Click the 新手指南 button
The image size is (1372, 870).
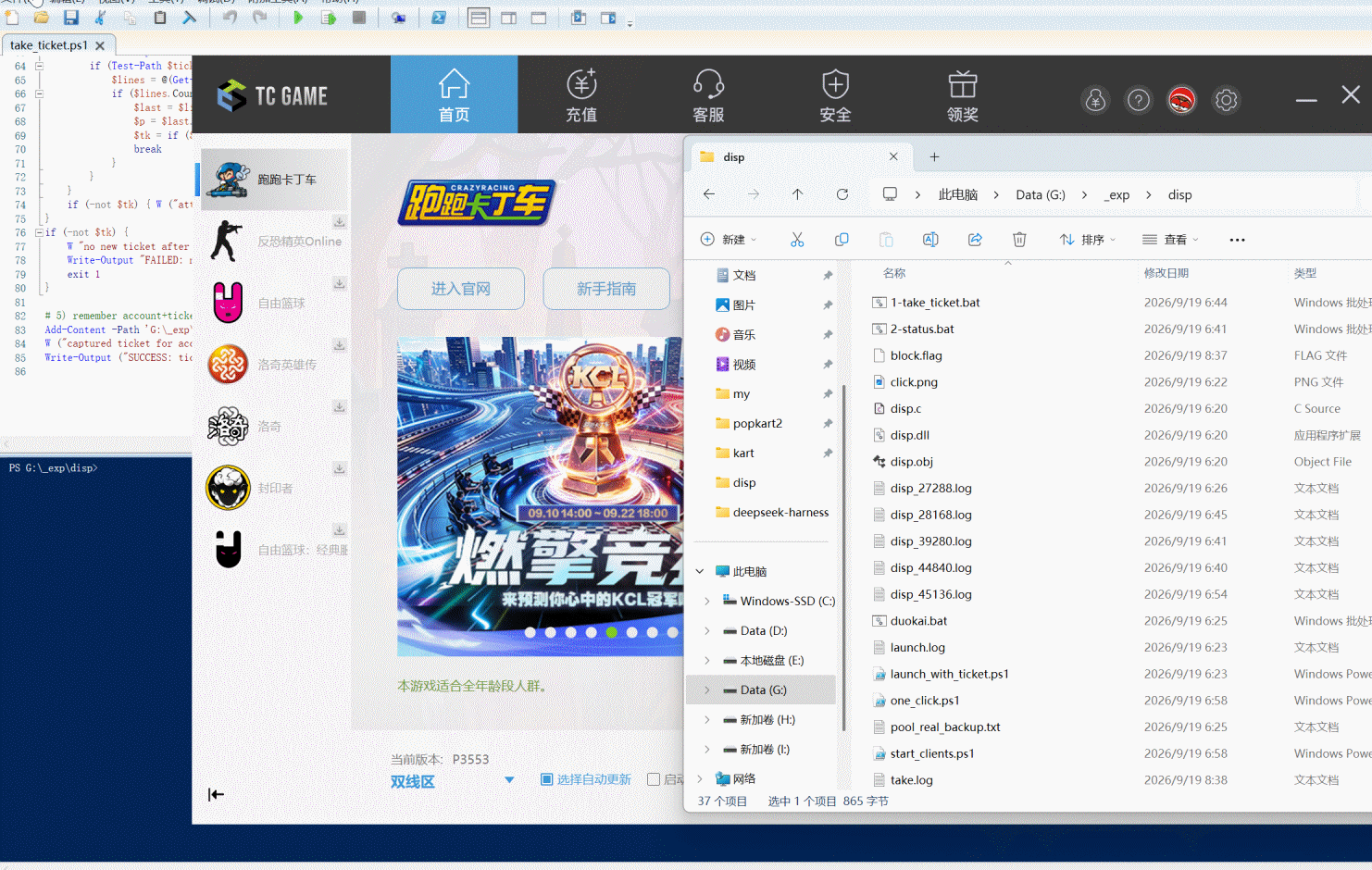pos(606,289)
